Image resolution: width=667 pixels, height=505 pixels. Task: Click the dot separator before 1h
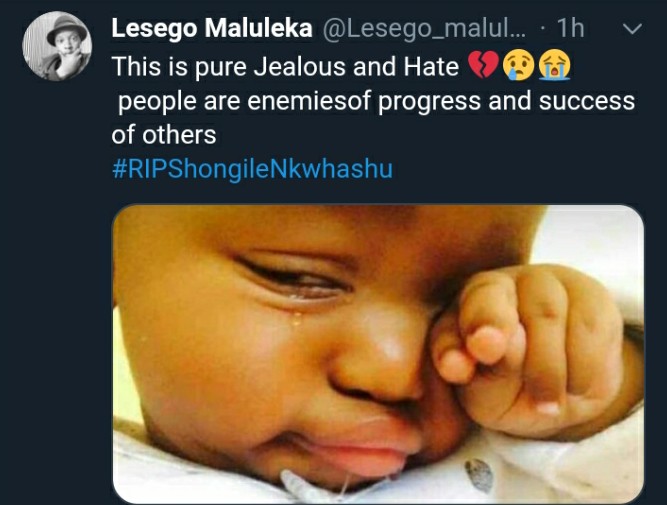[542, 29]
